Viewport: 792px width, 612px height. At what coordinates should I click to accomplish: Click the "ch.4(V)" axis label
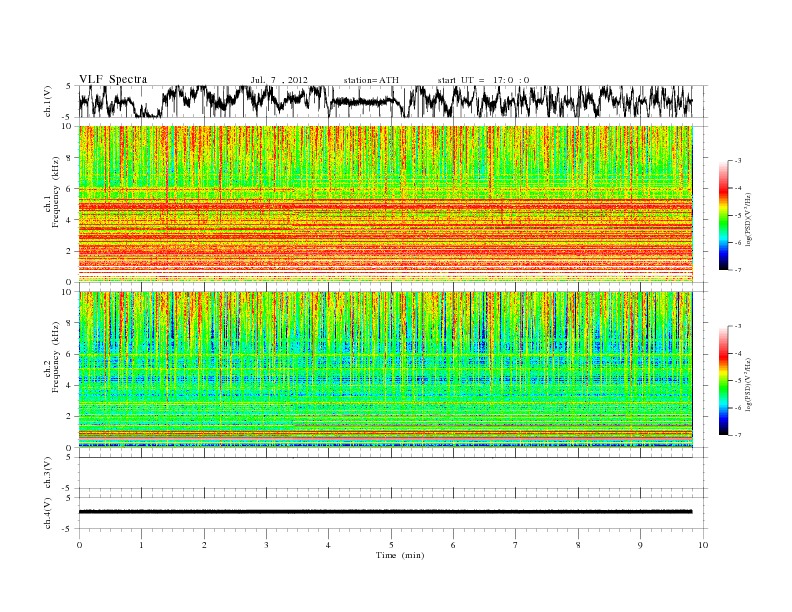[48, 513]
